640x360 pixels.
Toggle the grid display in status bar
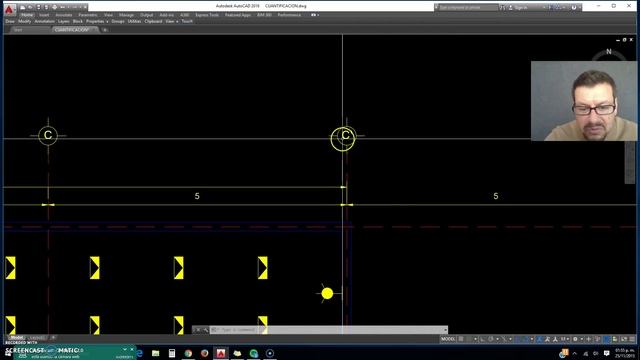[x=461, y=339]
